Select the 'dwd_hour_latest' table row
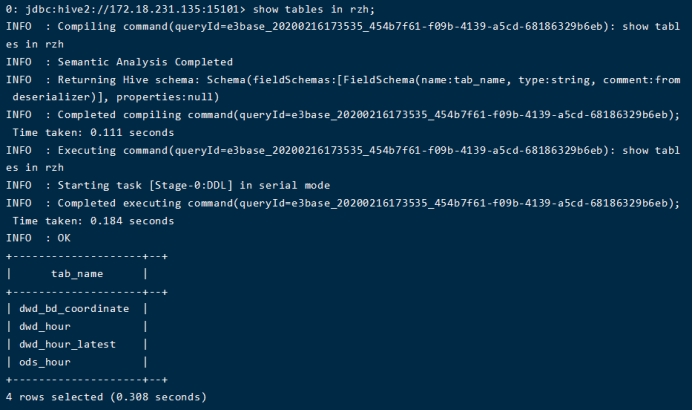Screen dimensions: 693x410 [x=67, y=344]
